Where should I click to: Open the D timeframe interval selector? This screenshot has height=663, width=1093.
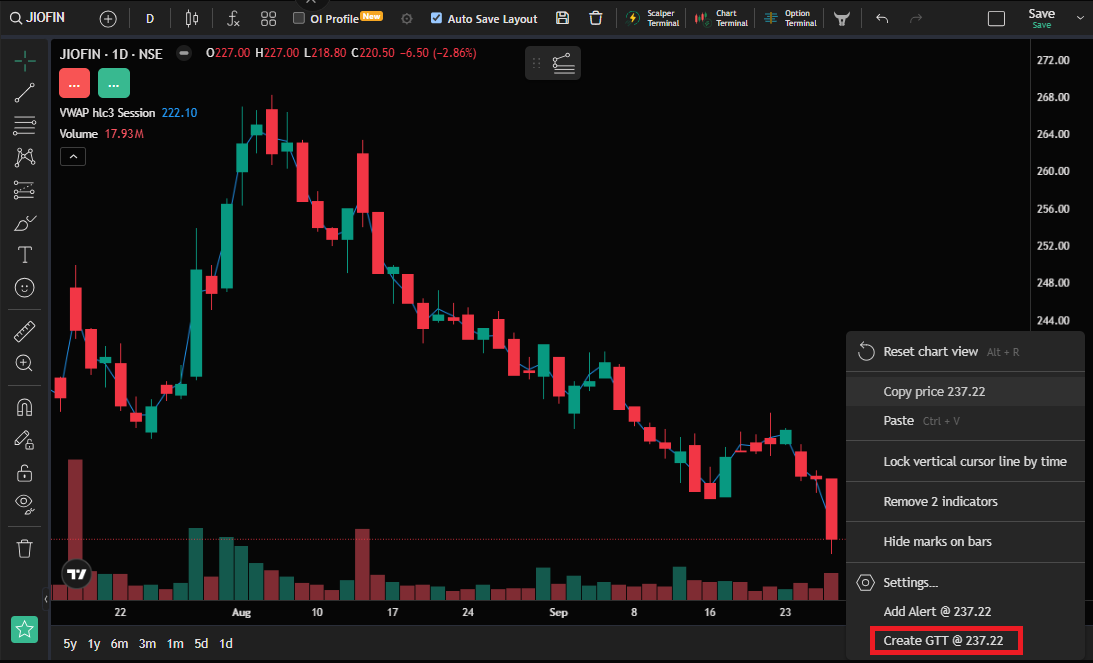[x=150, y=19]
